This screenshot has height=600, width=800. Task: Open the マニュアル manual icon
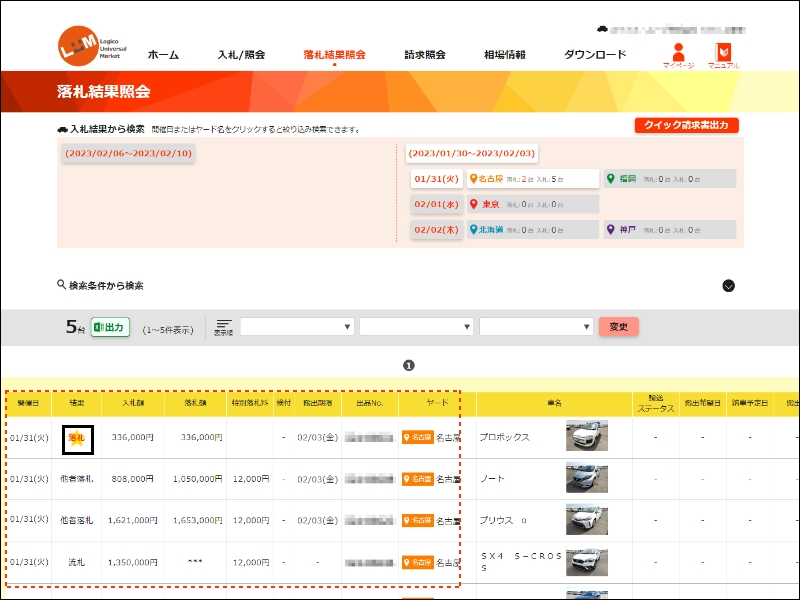[x=722, y=54]
